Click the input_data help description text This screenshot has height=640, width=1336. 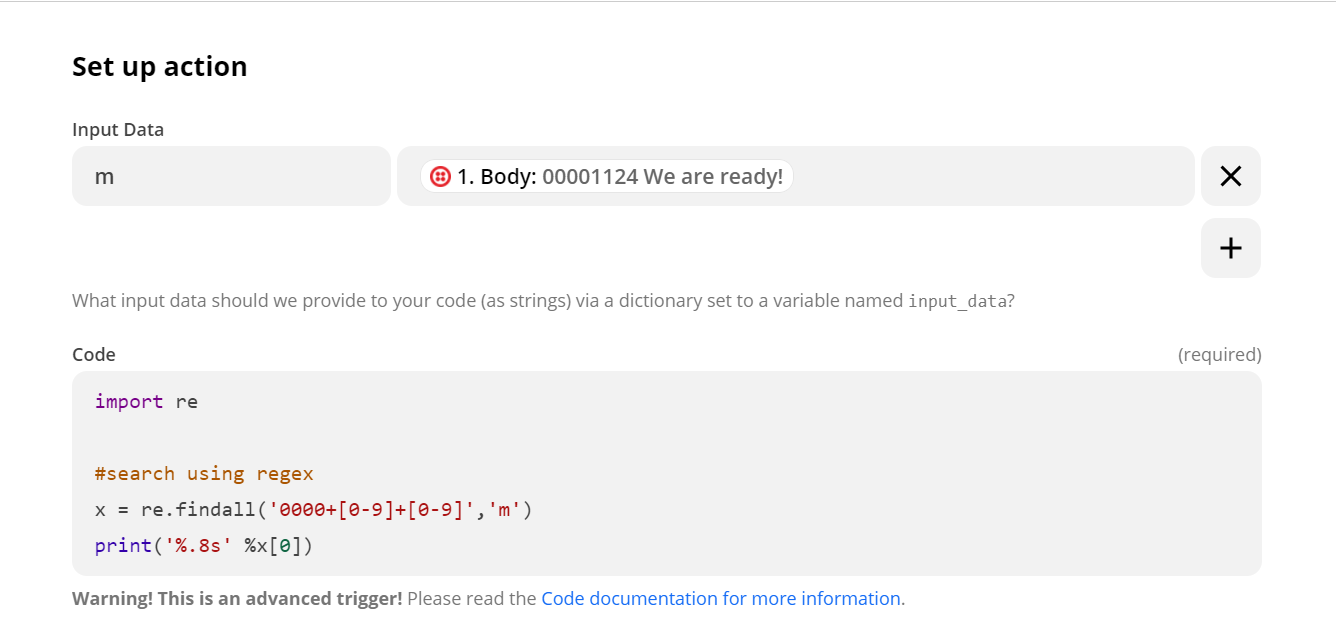click(543, 301)
